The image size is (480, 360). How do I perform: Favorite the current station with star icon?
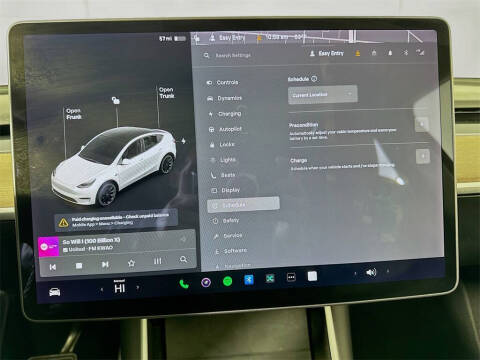tap(131, 263)
